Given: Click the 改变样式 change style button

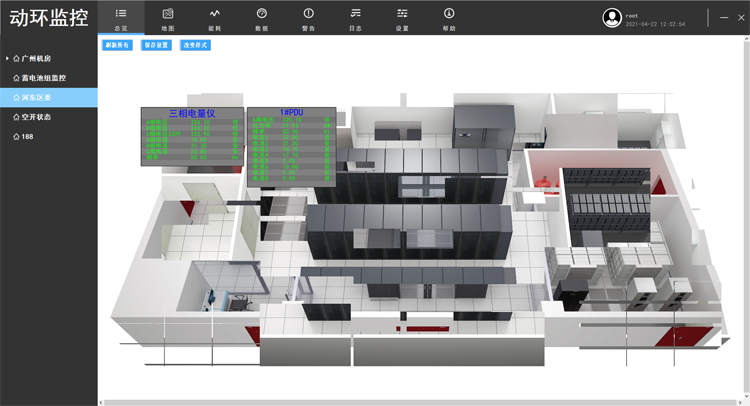Looking at the screenshot, I should point(195,45).
